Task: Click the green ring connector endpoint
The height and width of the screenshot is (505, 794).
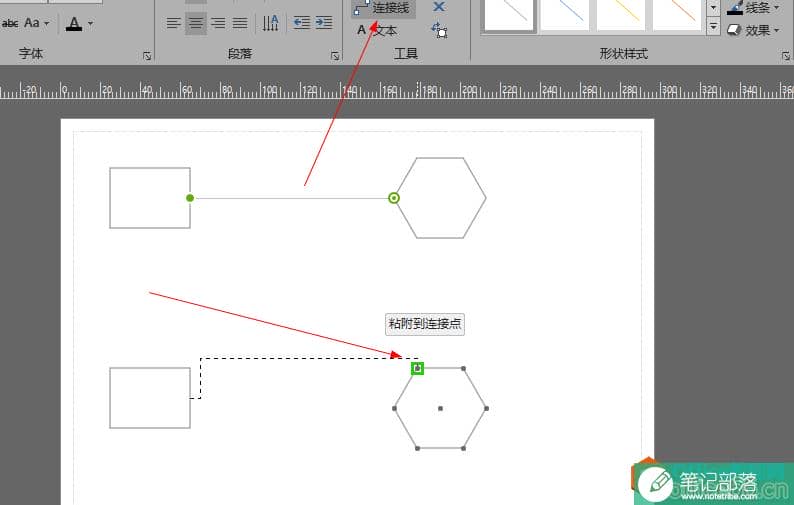Action: (394, 198)
